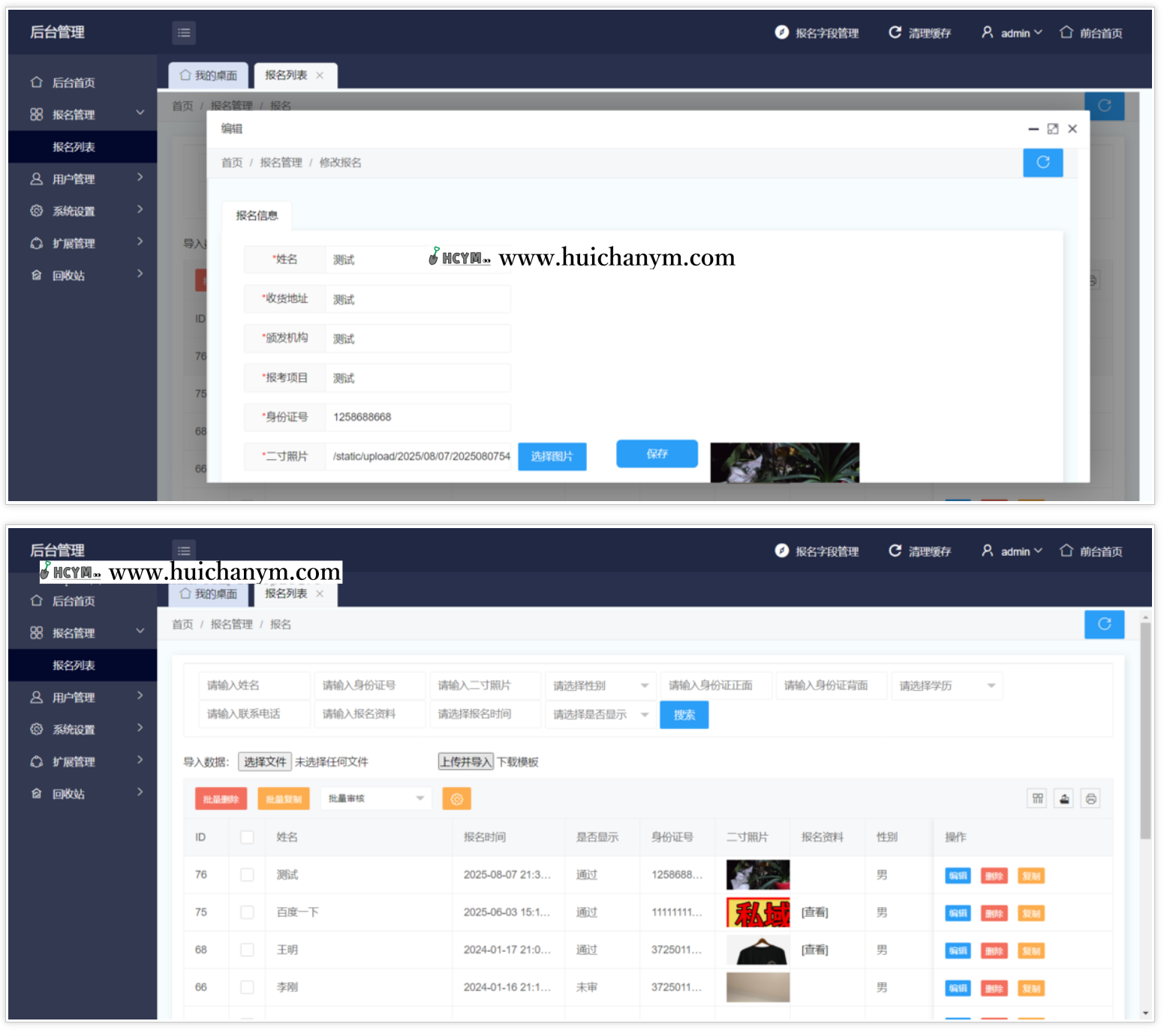Open the 请选择学历 dropdown filter
1164x1036 pixels.
coord(946,686)
